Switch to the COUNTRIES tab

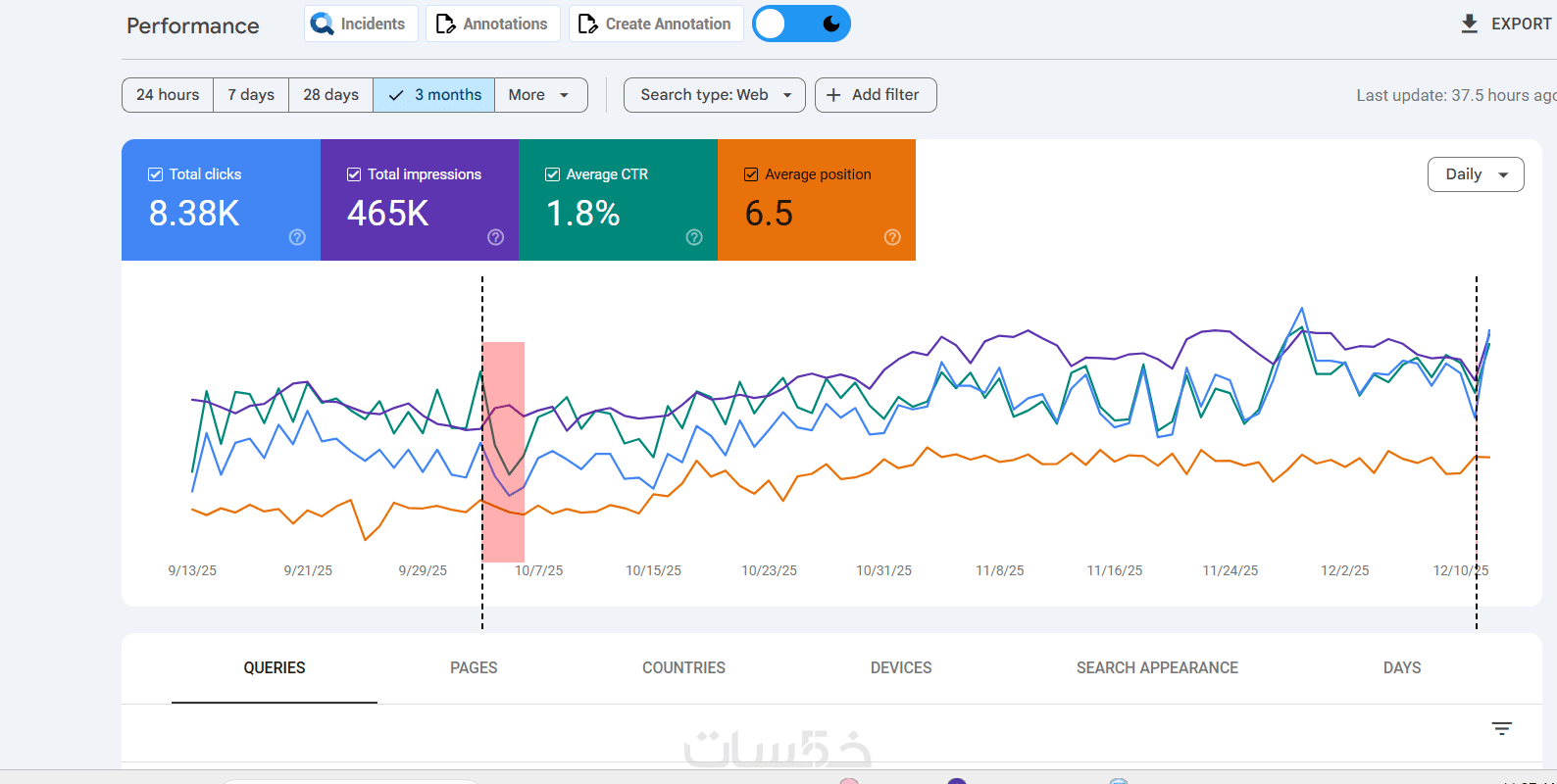coord(683,667)
